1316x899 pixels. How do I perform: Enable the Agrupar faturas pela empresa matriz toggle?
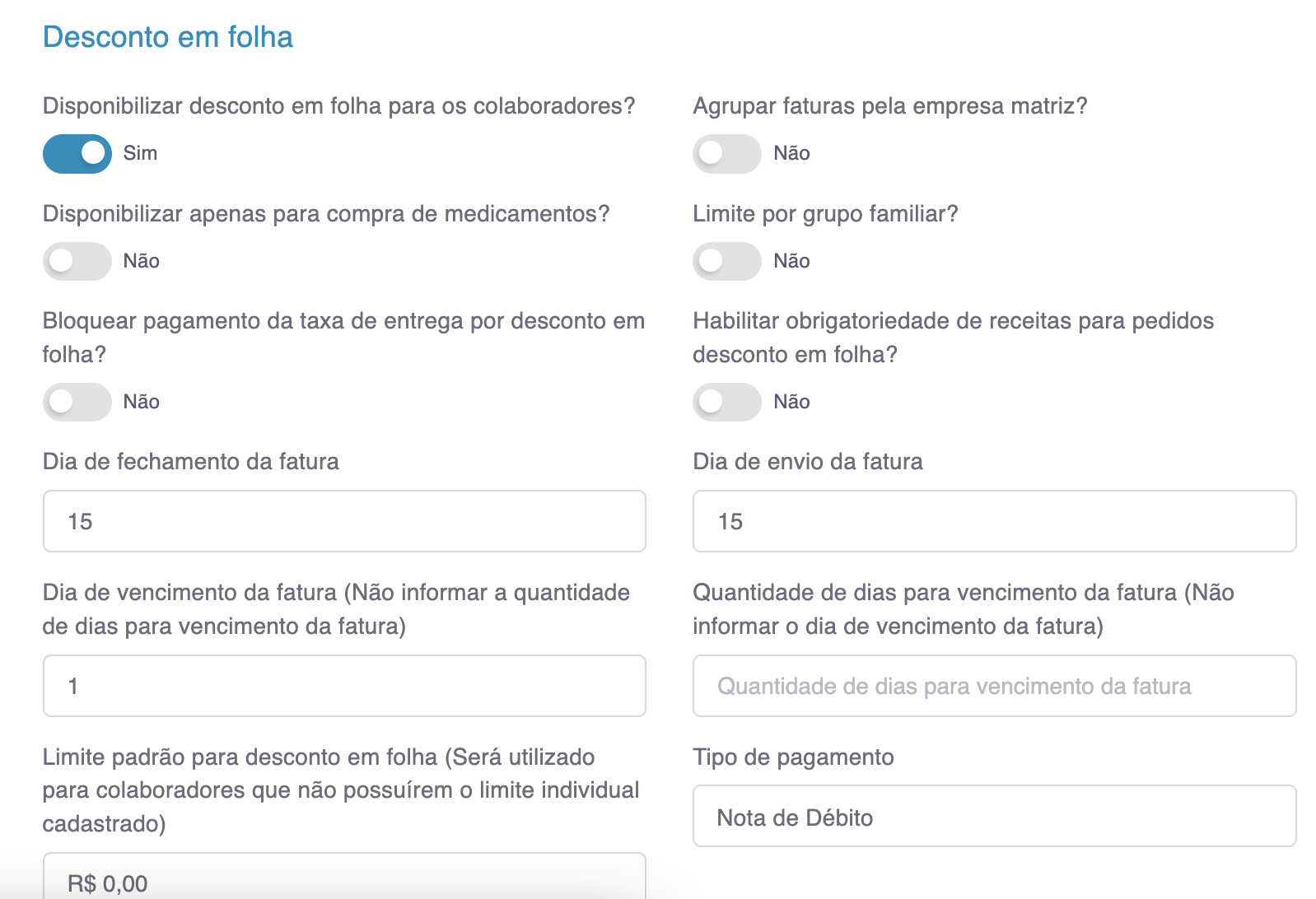click(726, 154)
